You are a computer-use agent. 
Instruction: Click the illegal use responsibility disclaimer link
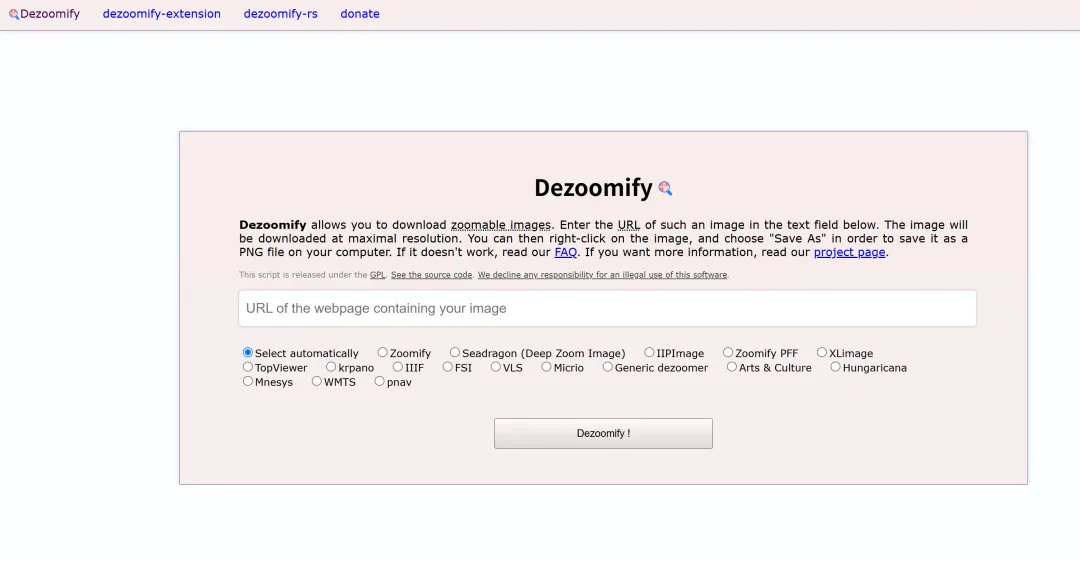(x=603, y=275)
